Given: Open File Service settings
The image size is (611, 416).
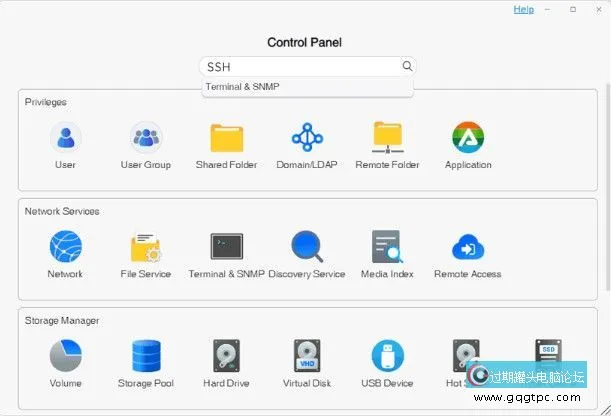Looking at the screenshot, I should [146, 247].
